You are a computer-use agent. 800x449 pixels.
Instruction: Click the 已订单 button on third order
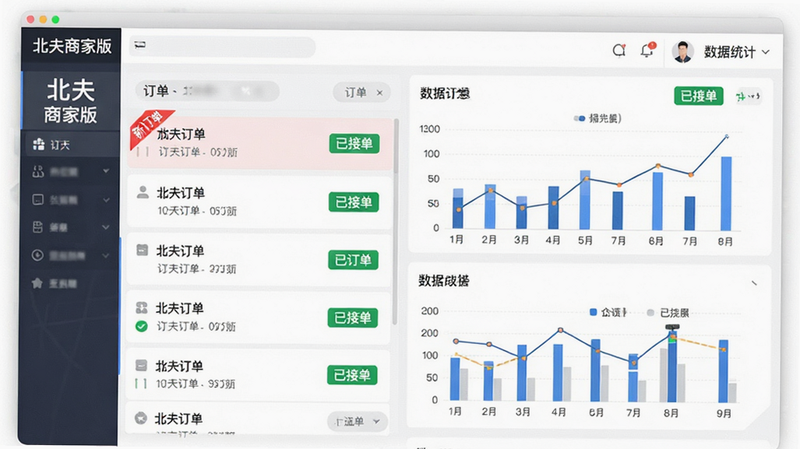pos(353,260)
